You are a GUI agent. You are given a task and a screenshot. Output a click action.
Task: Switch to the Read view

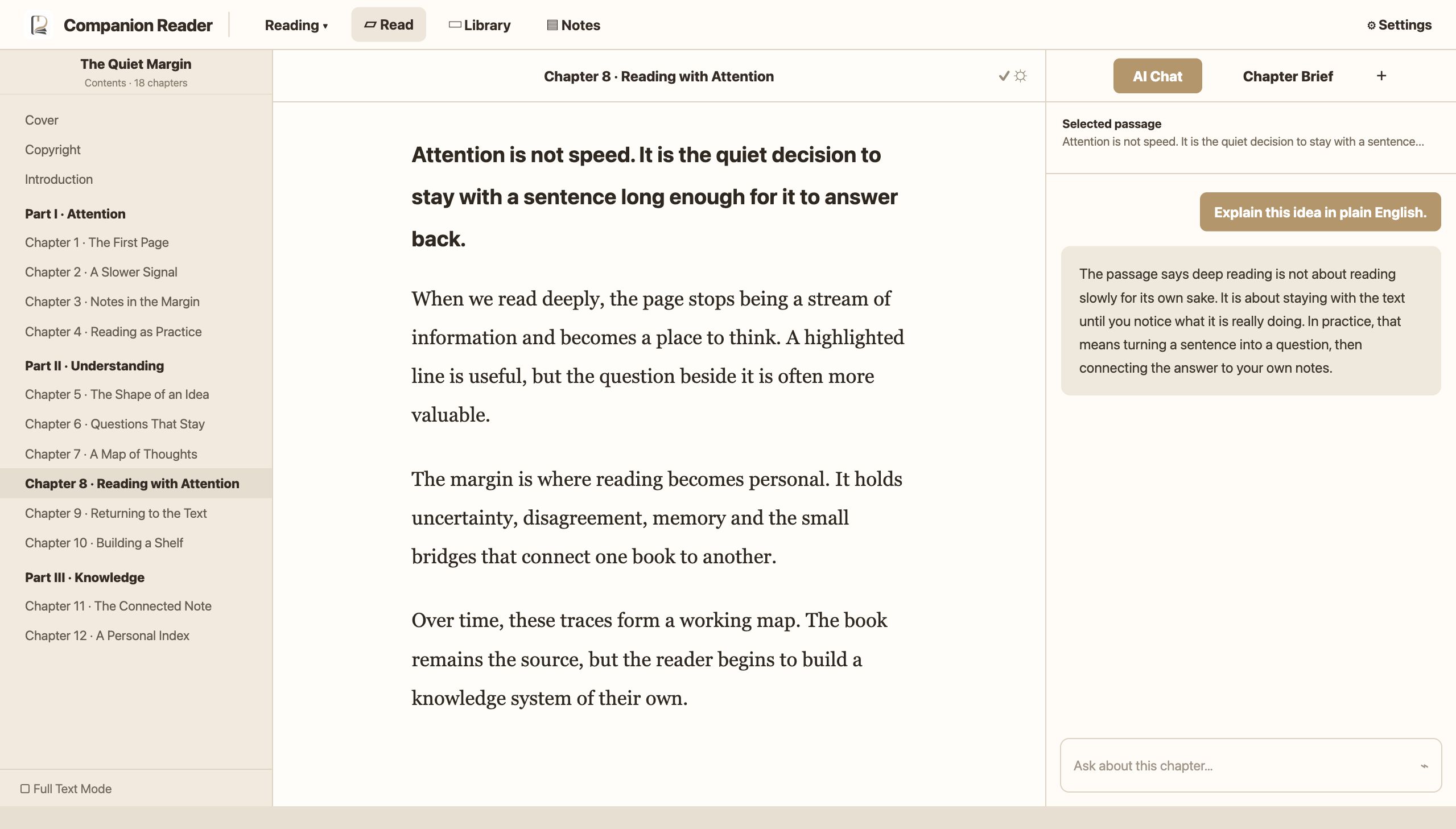click(388, 24)
